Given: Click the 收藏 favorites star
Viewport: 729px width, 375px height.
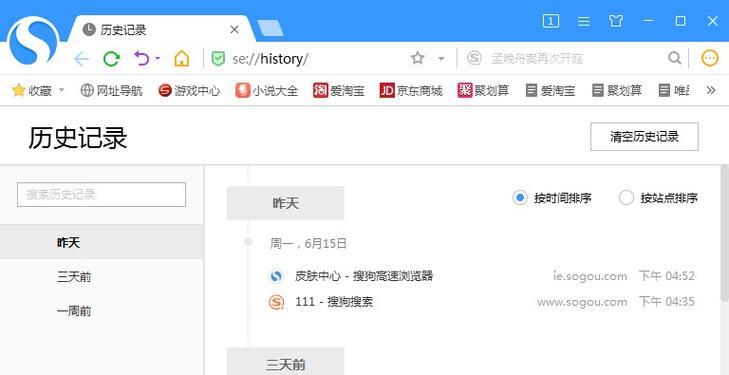Looking at the screenshot, I should click(18, 90).
